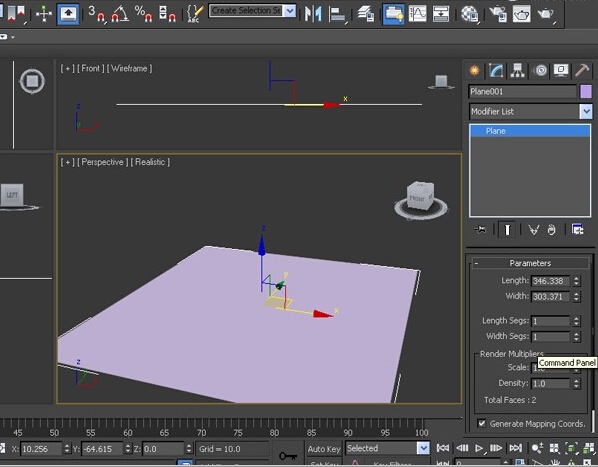Open the Material Editor
This screenshot has height=467, width=598.
tap(469, 14)
